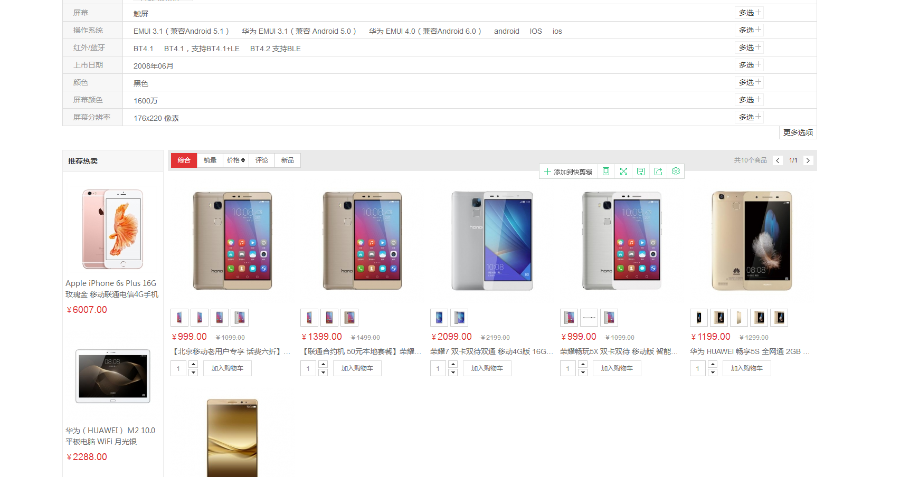Viewport: 900px width, 477px height.
Task: Expand more filter options link
Action: tap(798, 133)
